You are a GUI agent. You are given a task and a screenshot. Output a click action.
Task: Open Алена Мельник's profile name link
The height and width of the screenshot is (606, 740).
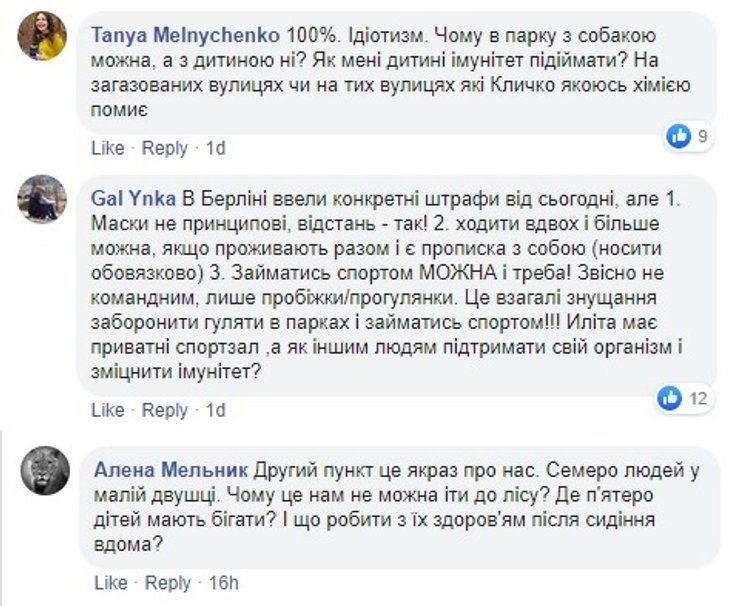pos(170,468)
